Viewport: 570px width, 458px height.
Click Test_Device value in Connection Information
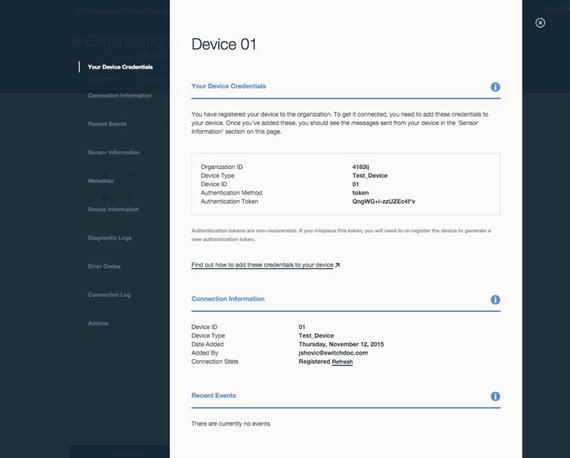pos(316,336)
